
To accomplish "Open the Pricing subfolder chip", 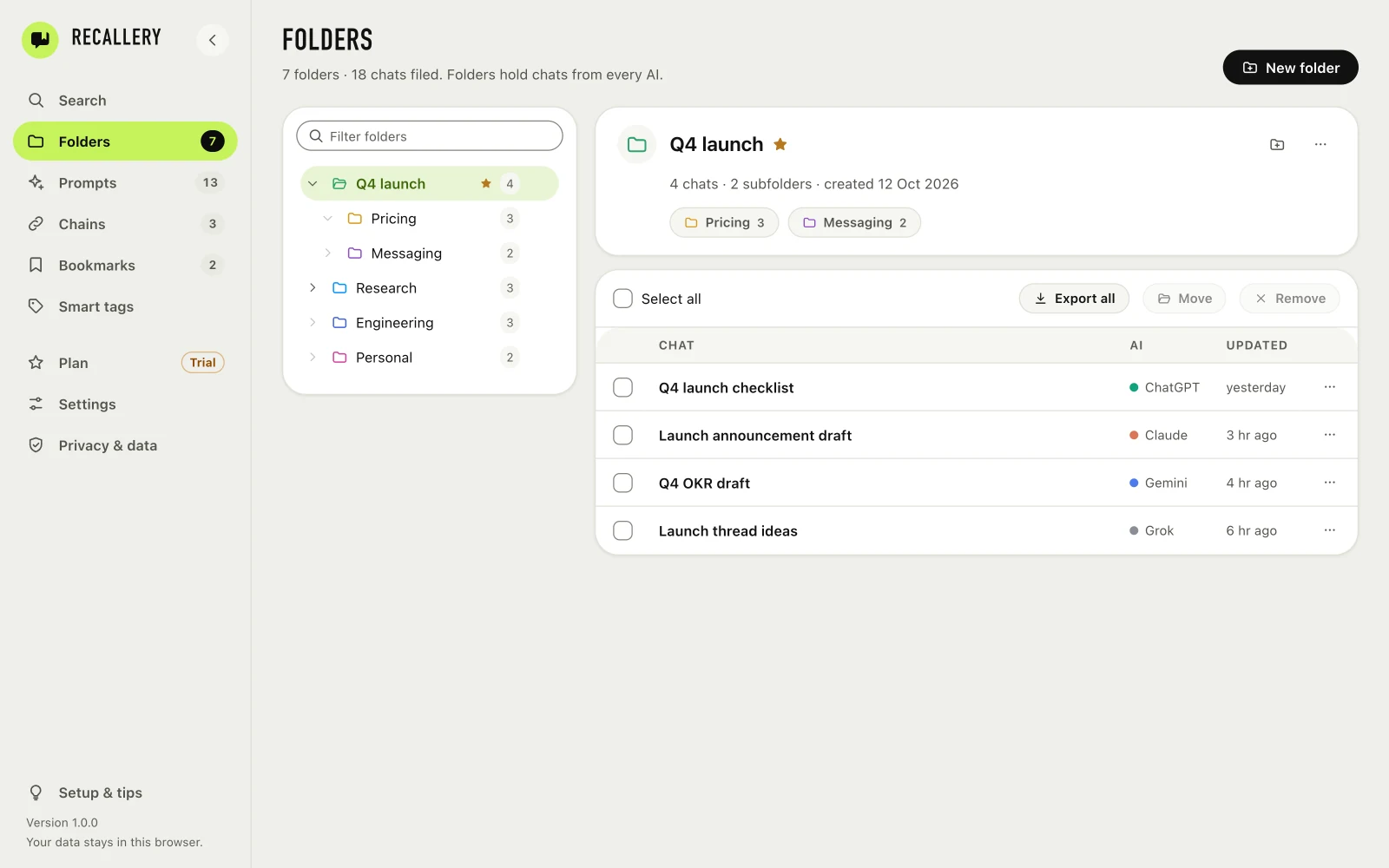I will [x=724, y=222].
